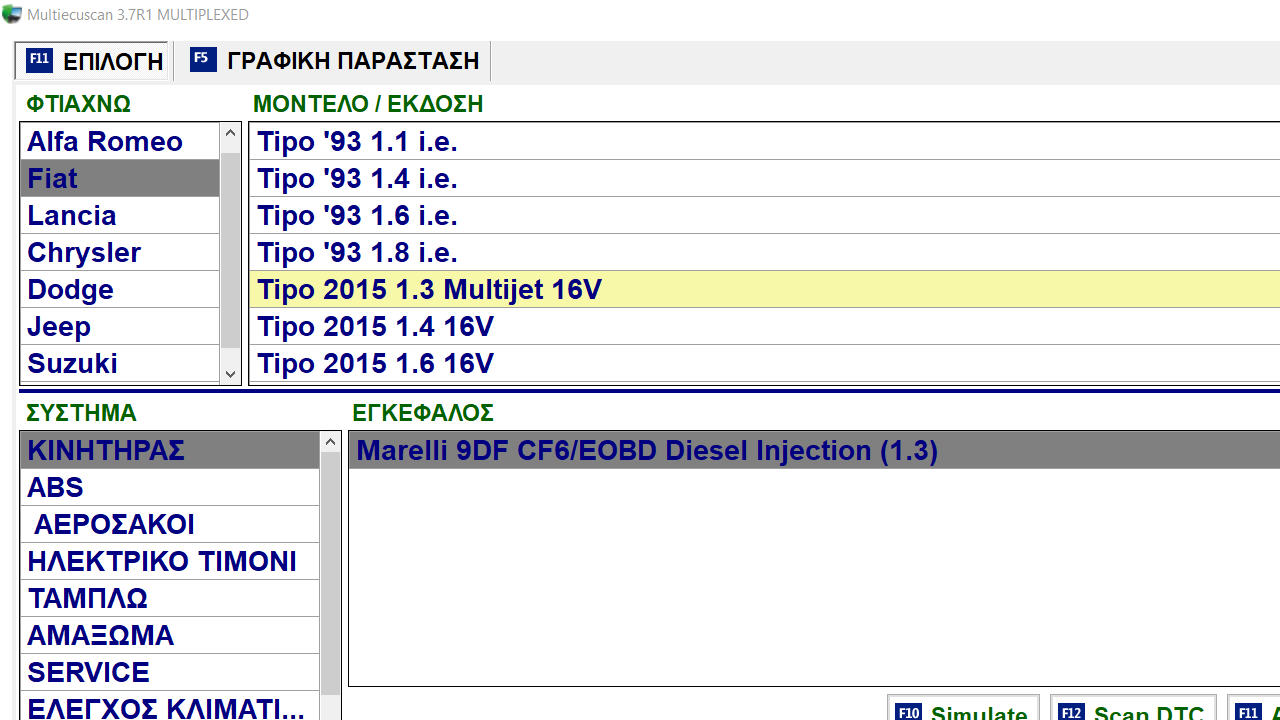This screenshot has height=720, width=1280.
Task: Select ΤΑΜΠΛΩ in the system list
Action: coord(170,598)
